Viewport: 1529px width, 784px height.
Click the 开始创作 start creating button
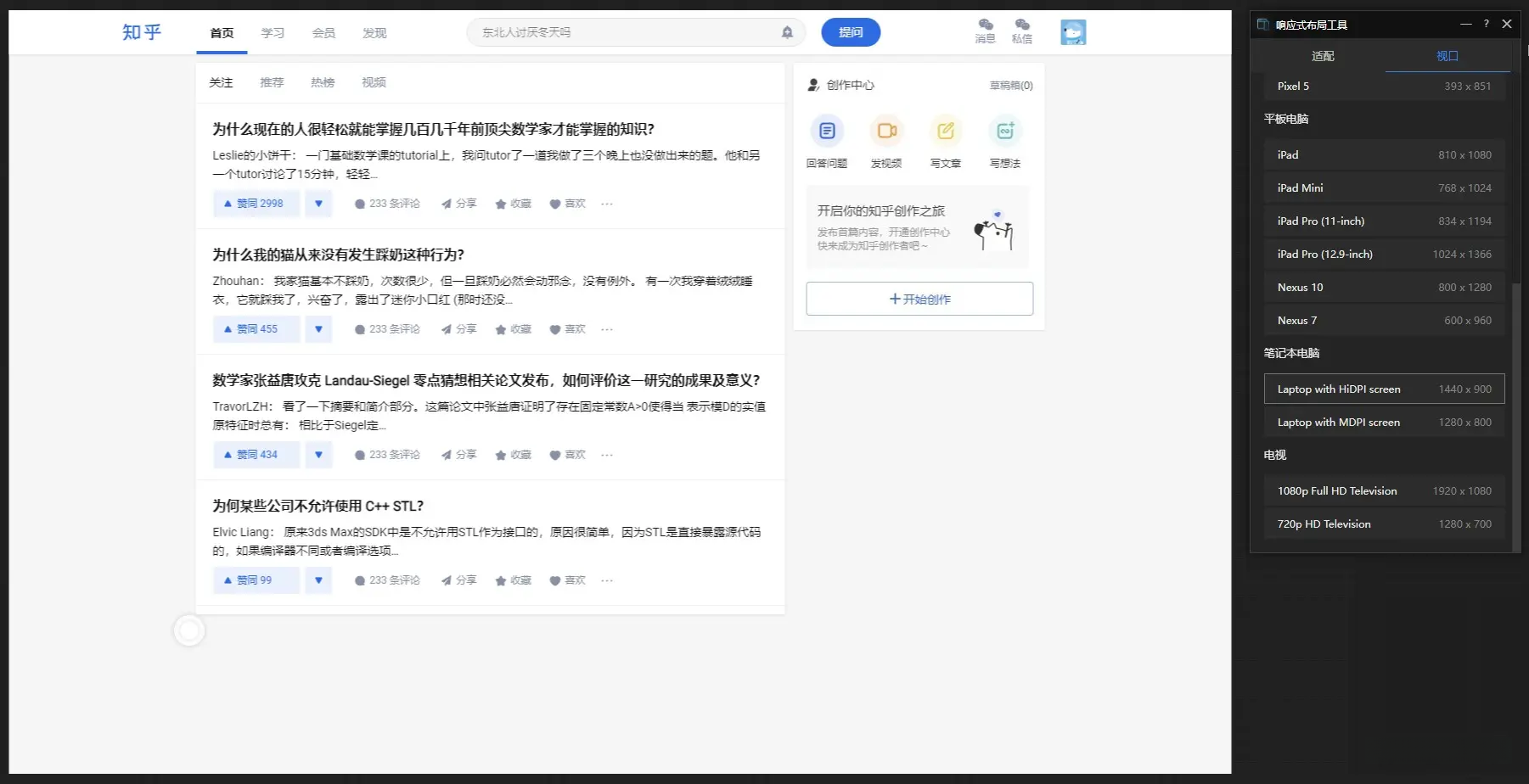[919, 299]
